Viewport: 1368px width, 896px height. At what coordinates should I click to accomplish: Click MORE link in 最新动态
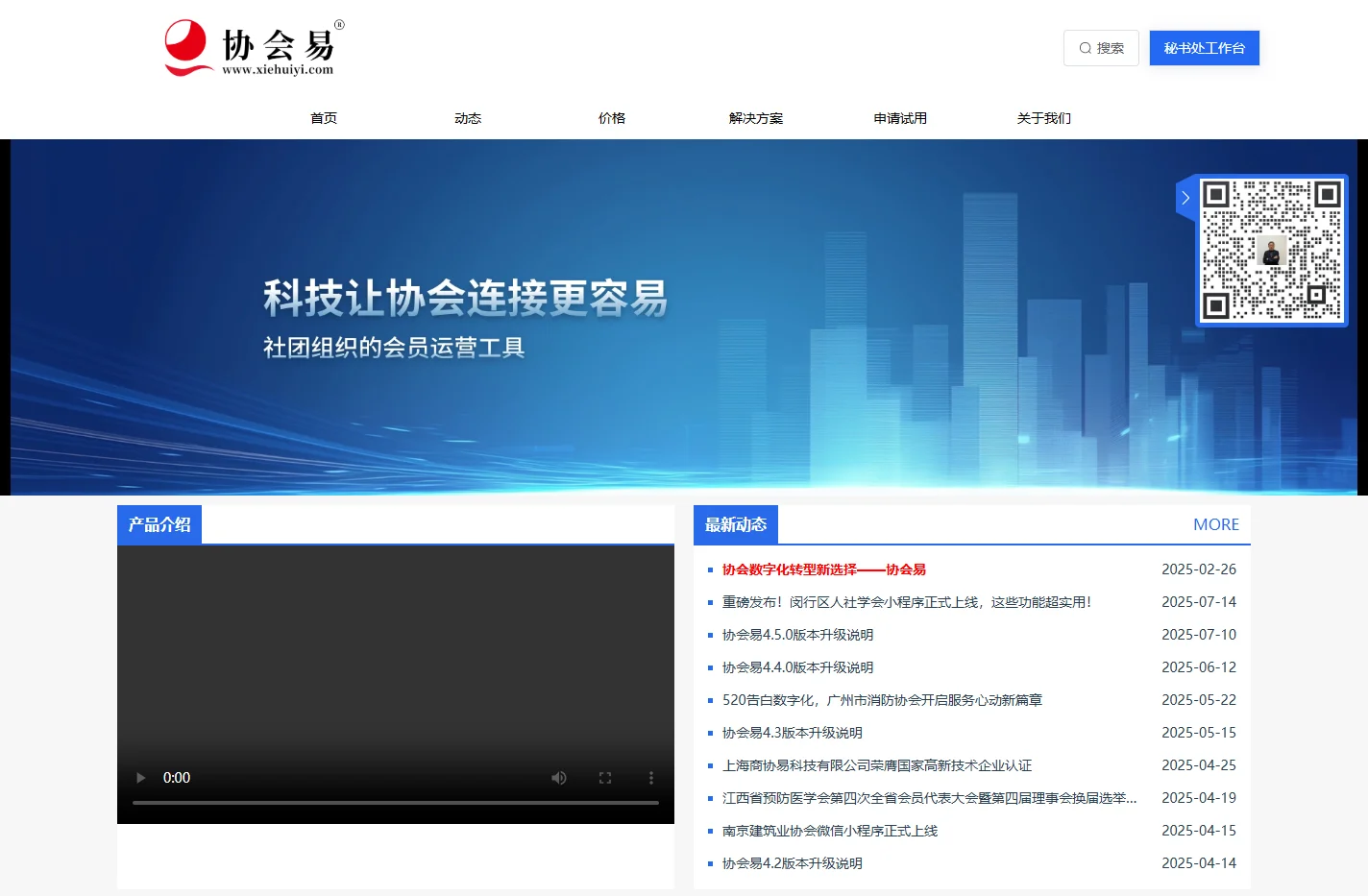tap(1216, 524)
